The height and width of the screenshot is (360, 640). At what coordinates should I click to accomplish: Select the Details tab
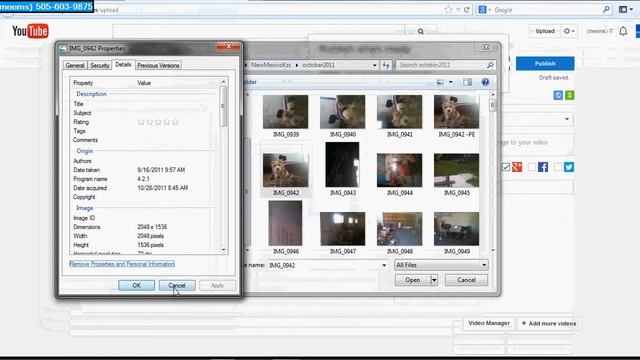(123, 64)
